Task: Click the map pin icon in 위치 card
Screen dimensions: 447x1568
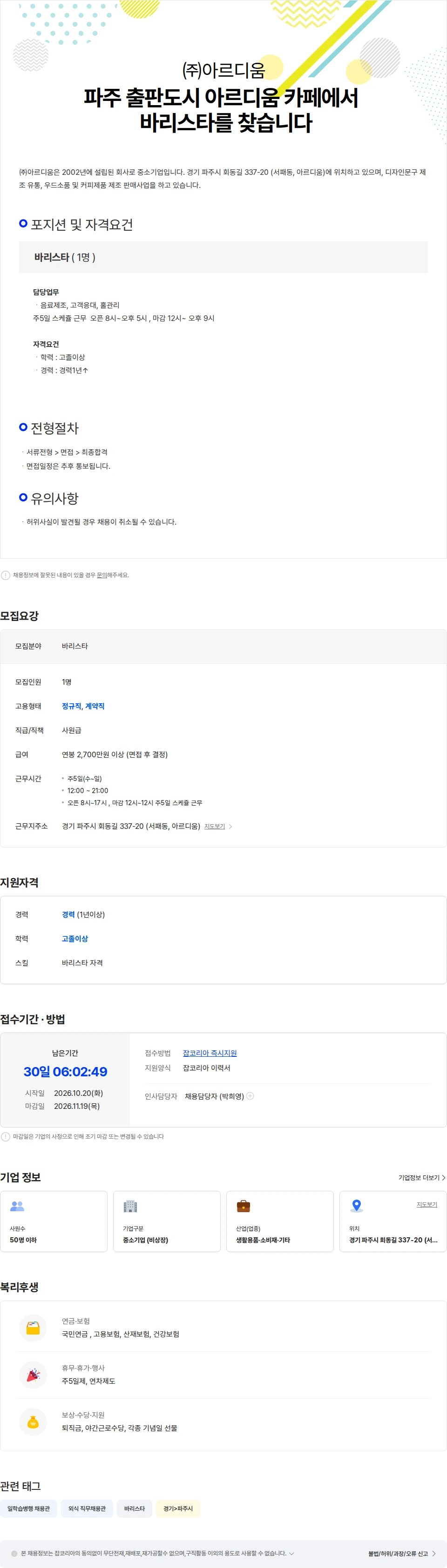Action: [x=357, y=1206]
